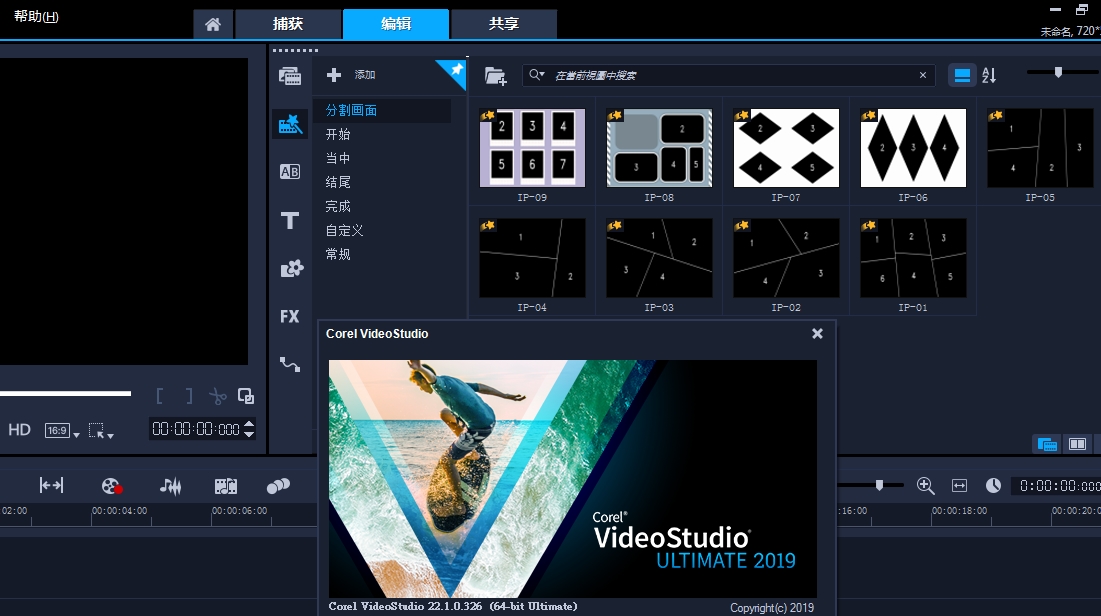Select the IP-04 template thumbnail
This screenshot has height=616, width=1101.
(532, 258)
